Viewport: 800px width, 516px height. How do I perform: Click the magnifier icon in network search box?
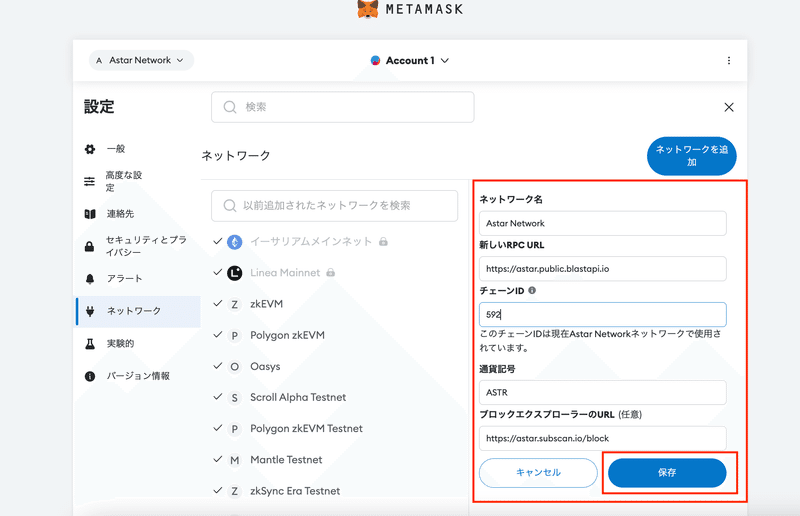click(x=230, y=206)
